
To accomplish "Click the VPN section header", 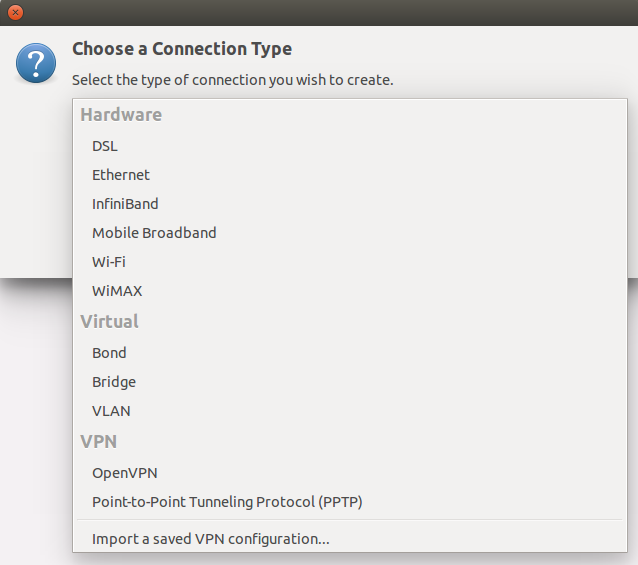I will click(x=99, y=442).
